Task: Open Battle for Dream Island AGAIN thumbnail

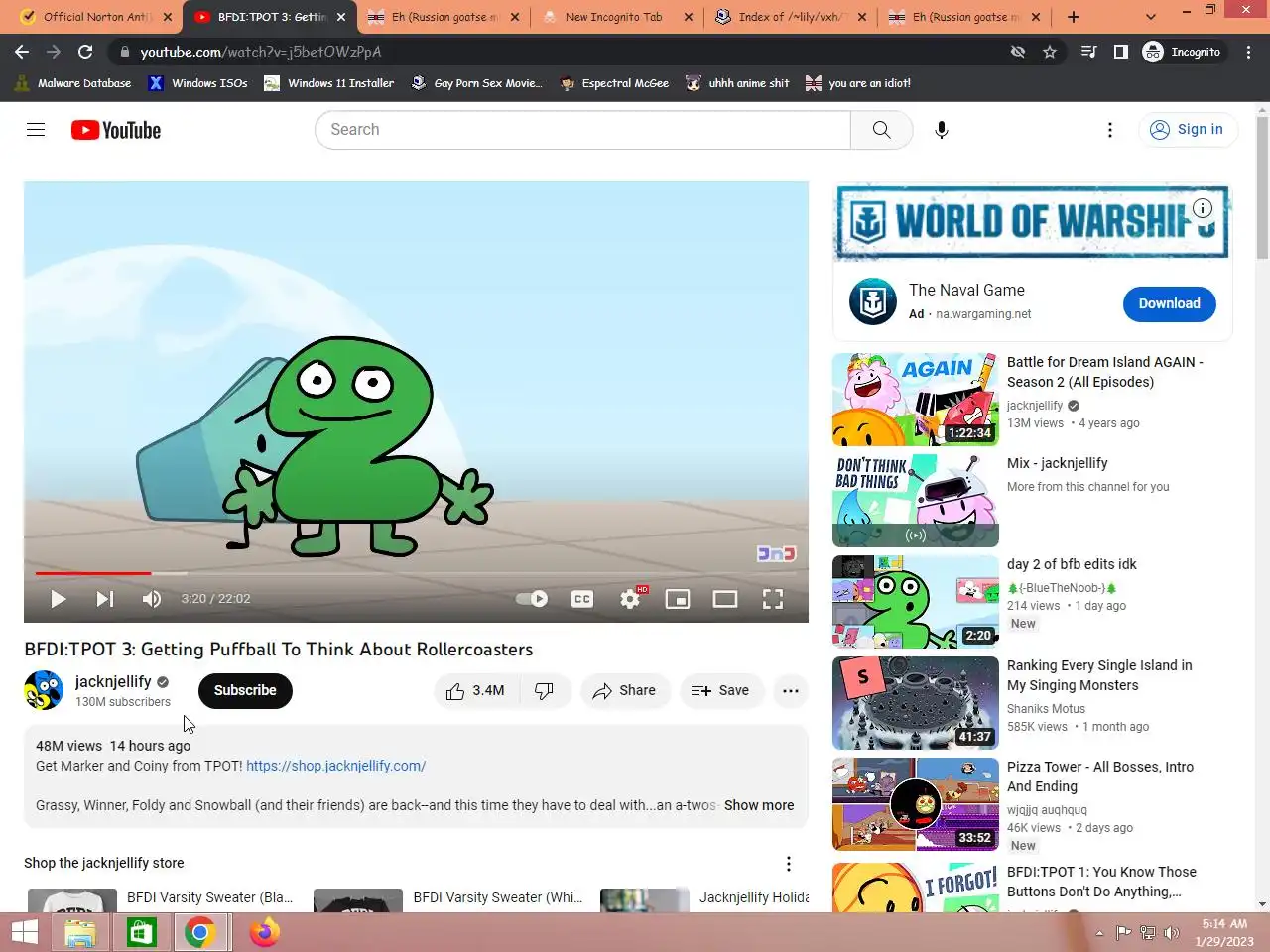Action: coord(916,400)
